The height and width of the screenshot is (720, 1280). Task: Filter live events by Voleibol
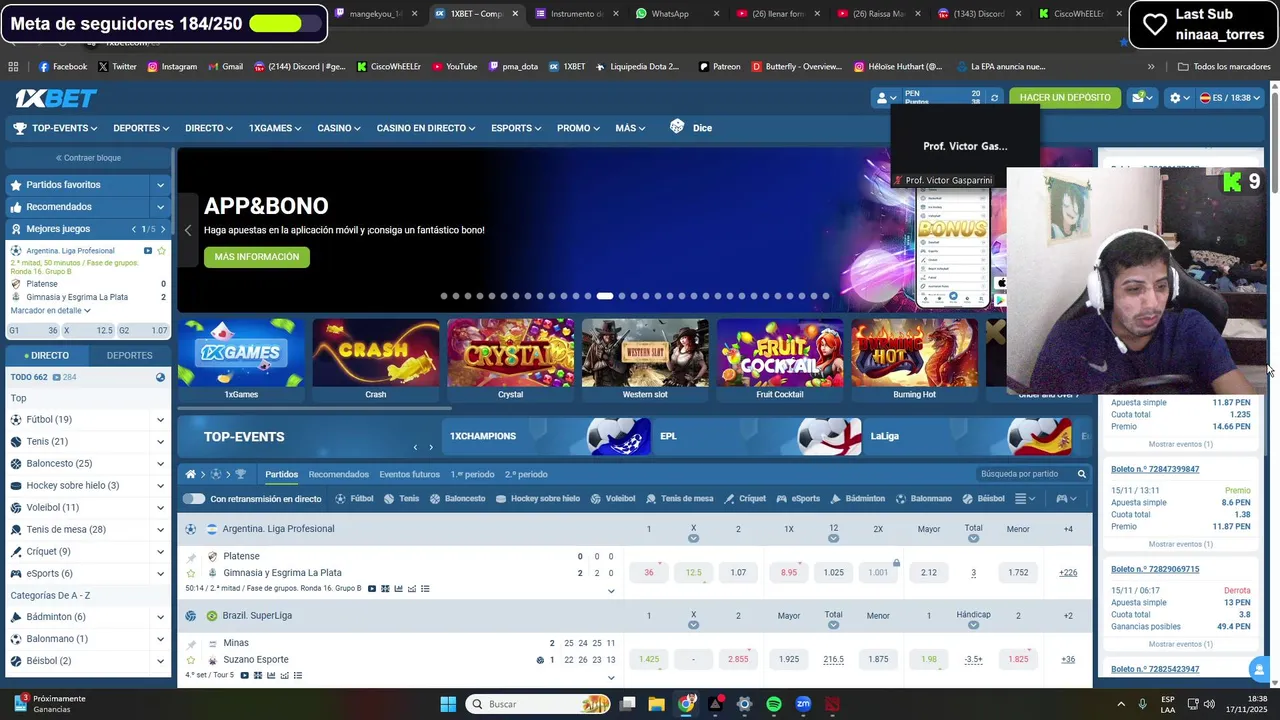[x=613, y=499]
